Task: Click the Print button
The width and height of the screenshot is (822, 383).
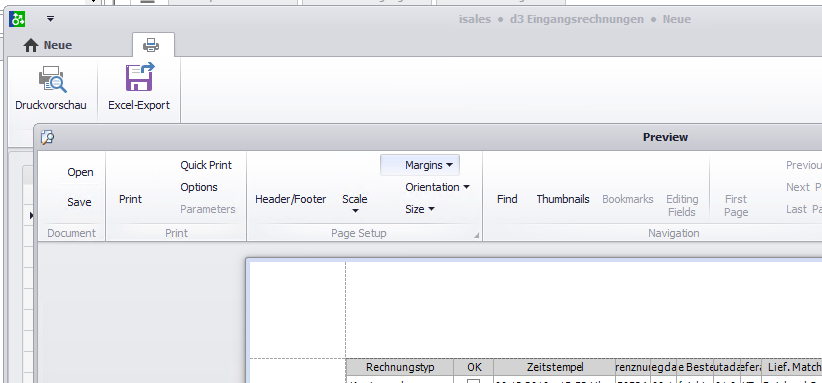Action: pyautogui.click(x=130, y=199)
